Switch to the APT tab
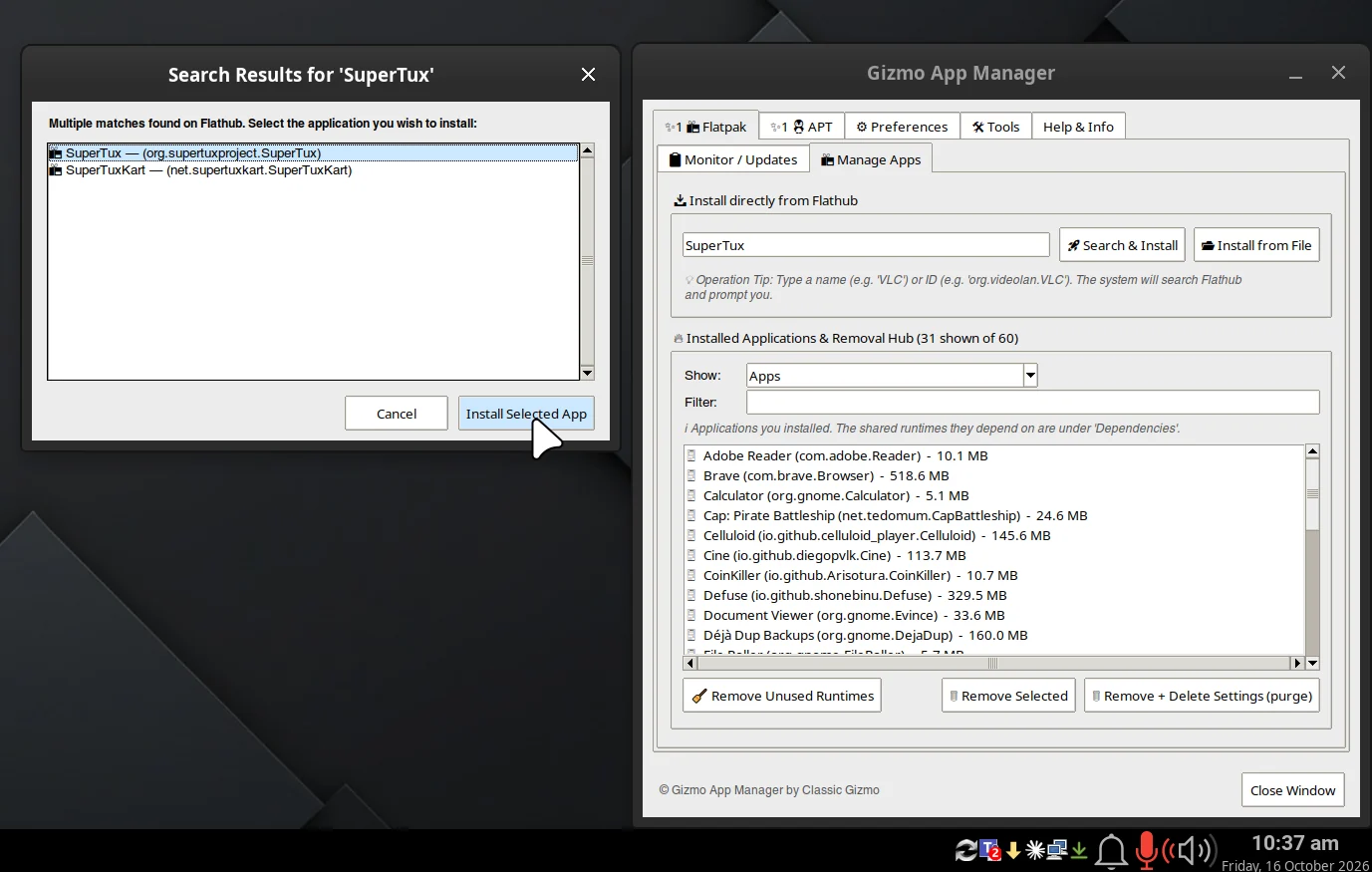1372x872 pixels. click(x=802, y=127)
